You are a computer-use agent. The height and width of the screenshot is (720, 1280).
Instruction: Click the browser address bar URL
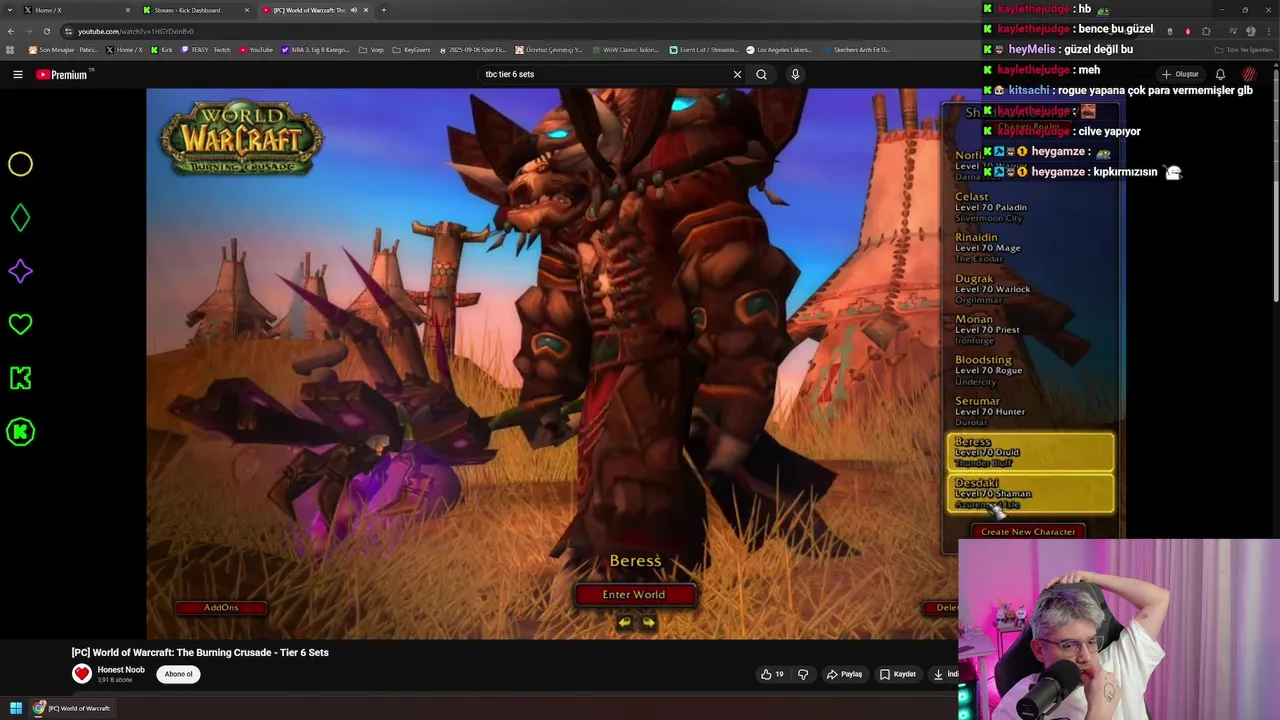[x=136, y=31]
